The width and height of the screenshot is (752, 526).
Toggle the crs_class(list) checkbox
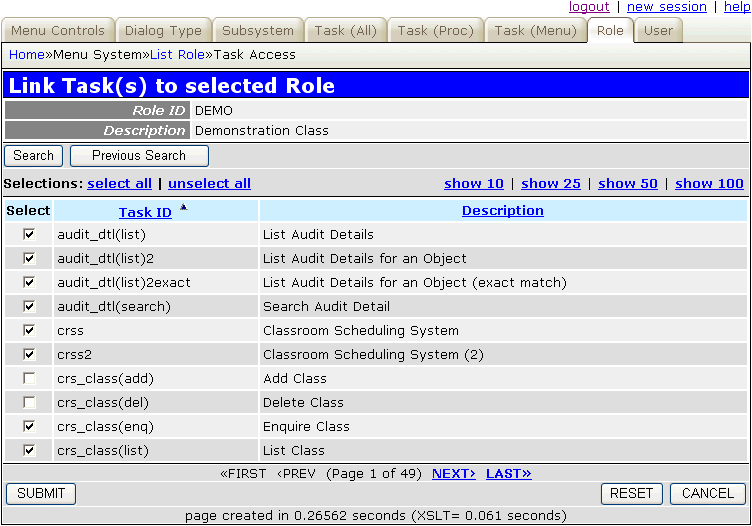pyautogui.click(x=29, y=450)
